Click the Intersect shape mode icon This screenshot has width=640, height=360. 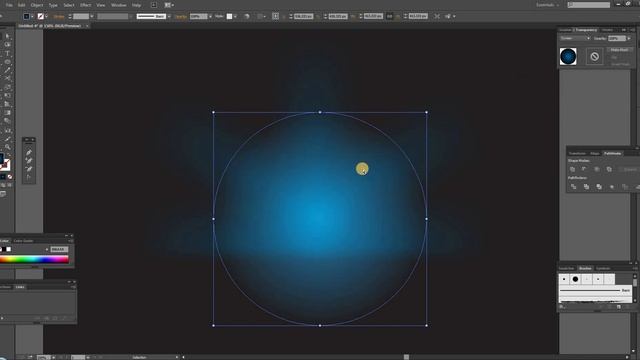coord(597,169)
